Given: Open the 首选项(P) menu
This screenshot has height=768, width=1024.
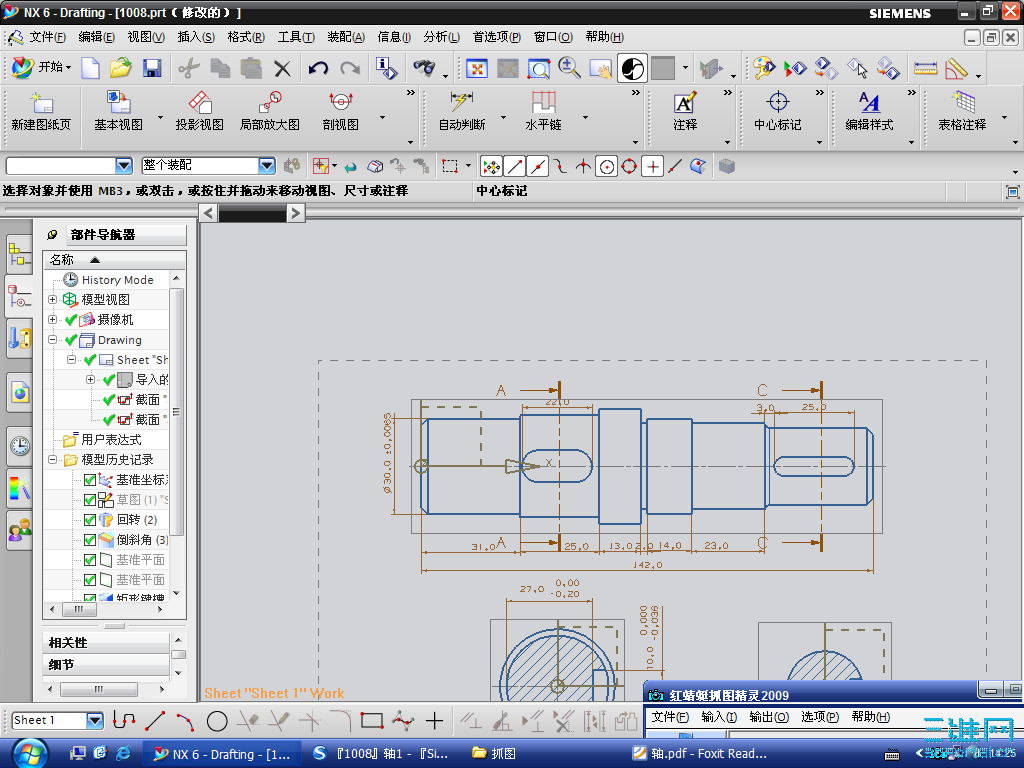Looking at the screenshot, I should point(496,37).
